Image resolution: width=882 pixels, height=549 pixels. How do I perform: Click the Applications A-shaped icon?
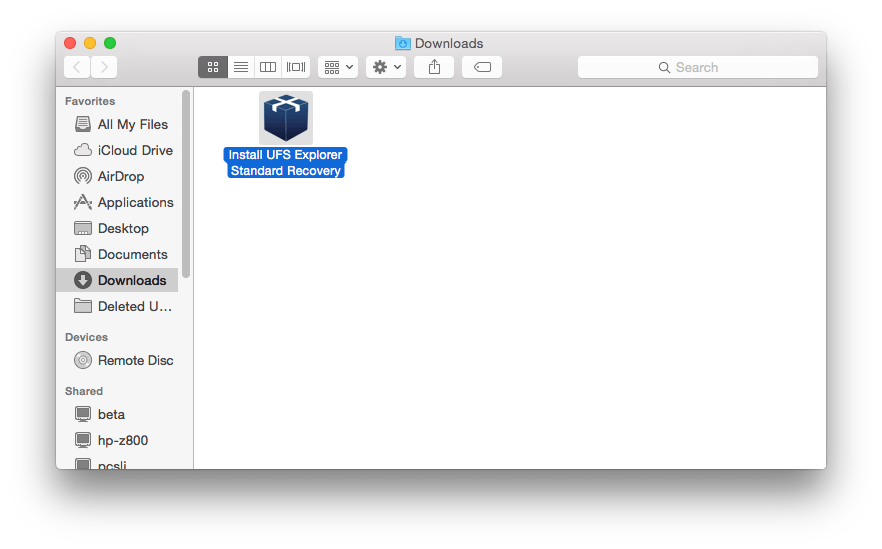tap(83, 202)
